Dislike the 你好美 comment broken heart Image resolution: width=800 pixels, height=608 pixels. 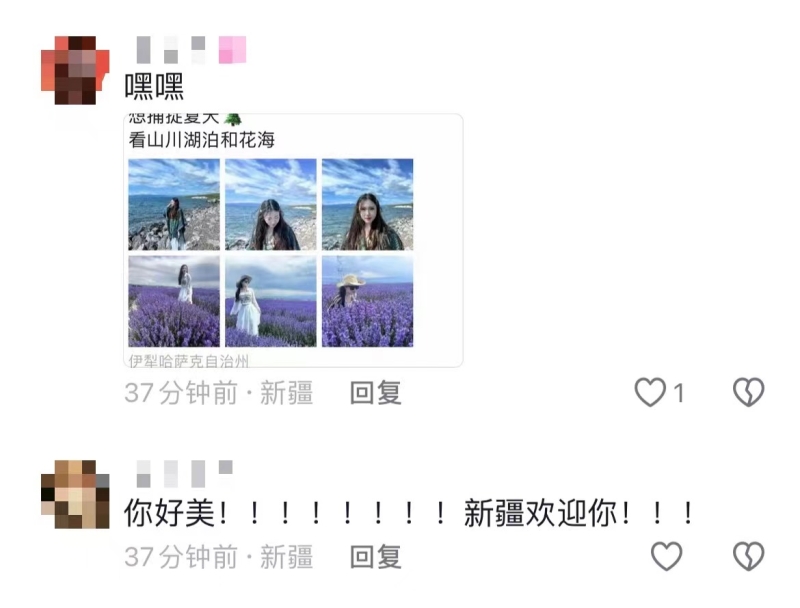(748, 556)
